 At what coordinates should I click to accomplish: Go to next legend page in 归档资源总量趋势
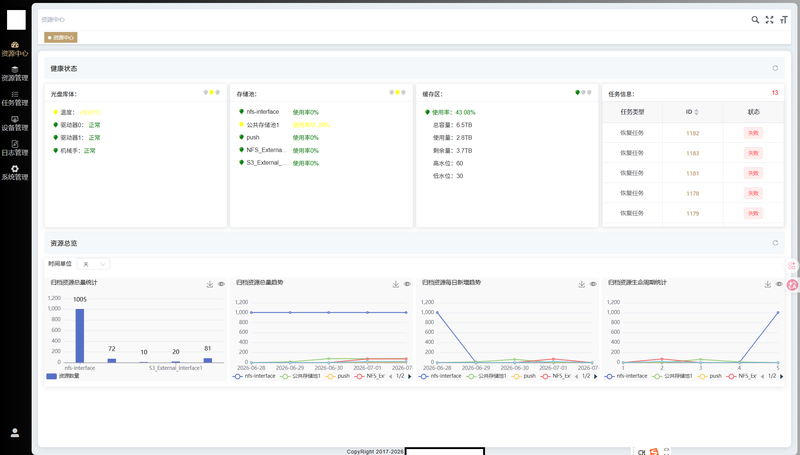click(409, 376)
